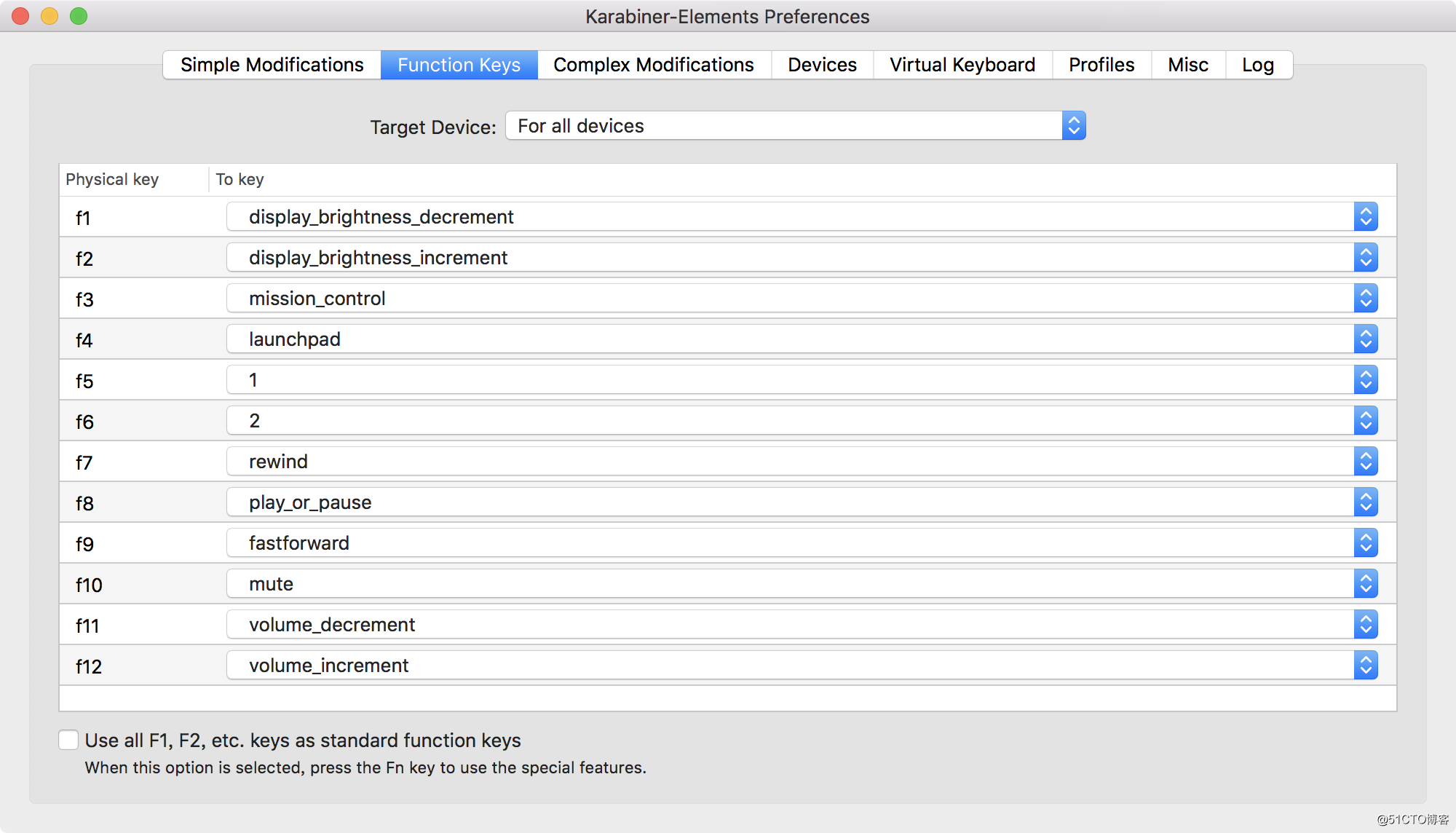Select the f10 physical key cell
This screenshot has height=833, width=1456.
[135, 584]
